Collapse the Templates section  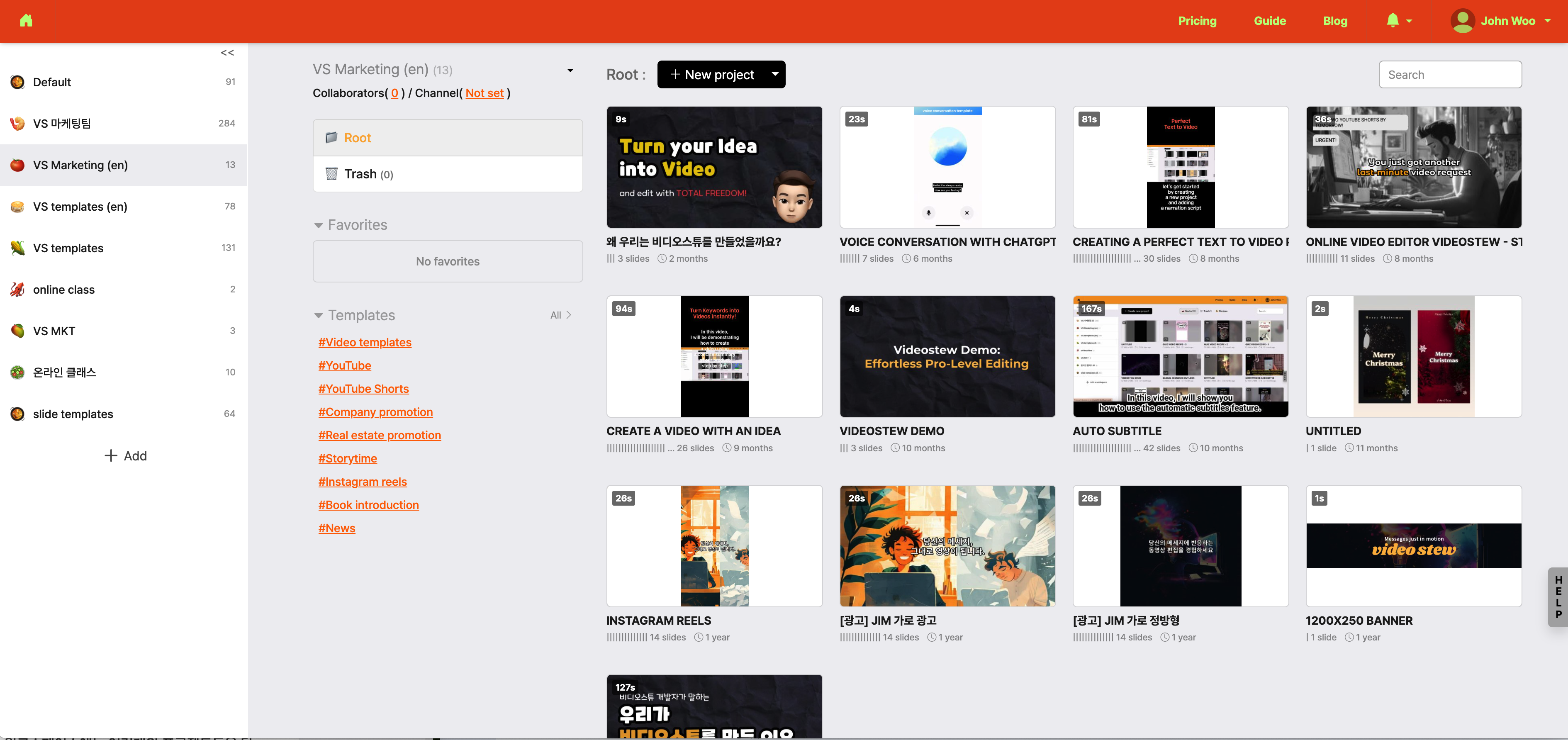(x=318, y=315)
